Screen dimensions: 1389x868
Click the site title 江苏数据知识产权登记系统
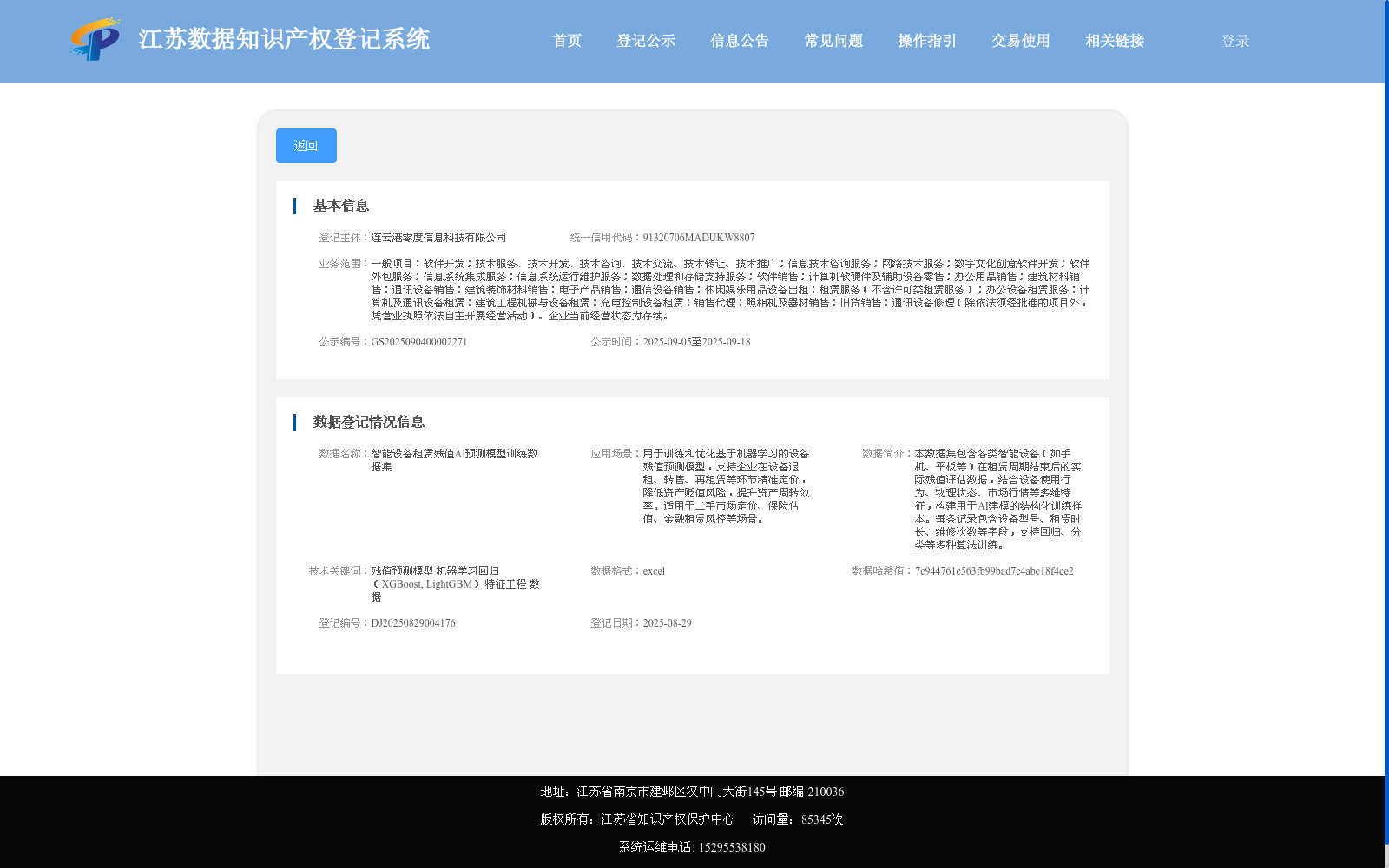point(284,39)
